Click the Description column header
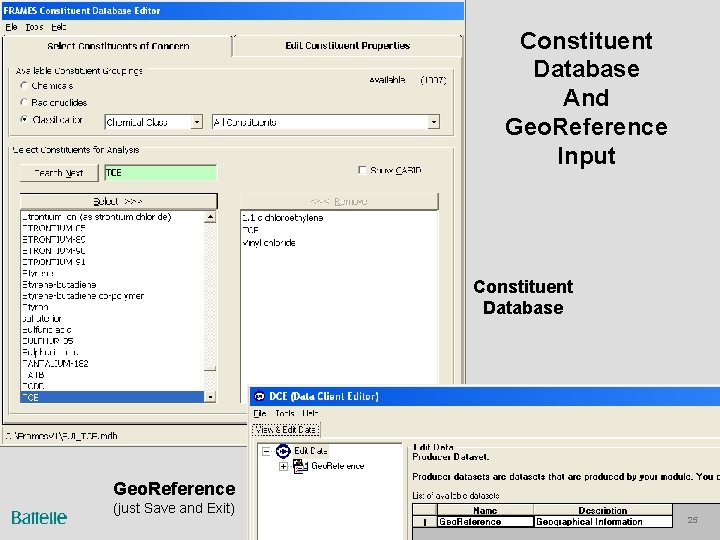 (603, 510)
